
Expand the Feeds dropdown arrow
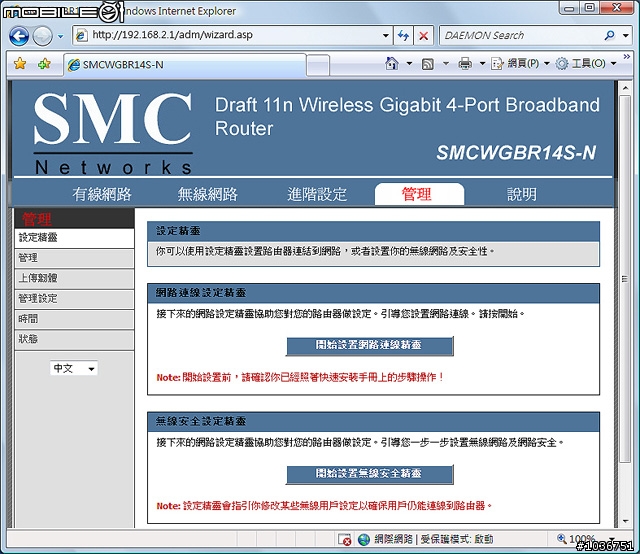pos(446,64)
